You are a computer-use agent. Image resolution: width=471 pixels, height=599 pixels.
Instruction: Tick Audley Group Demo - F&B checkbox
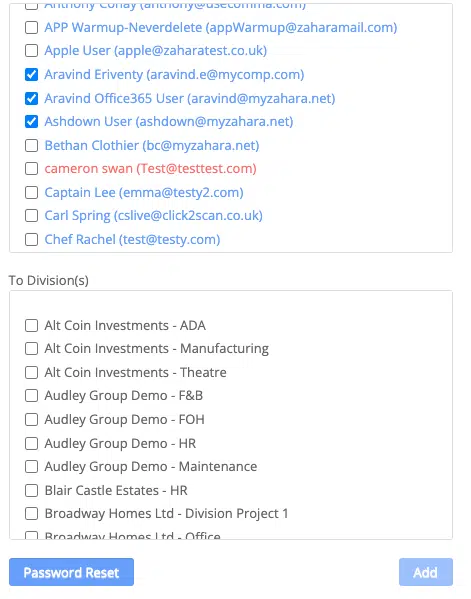[31, 395]
